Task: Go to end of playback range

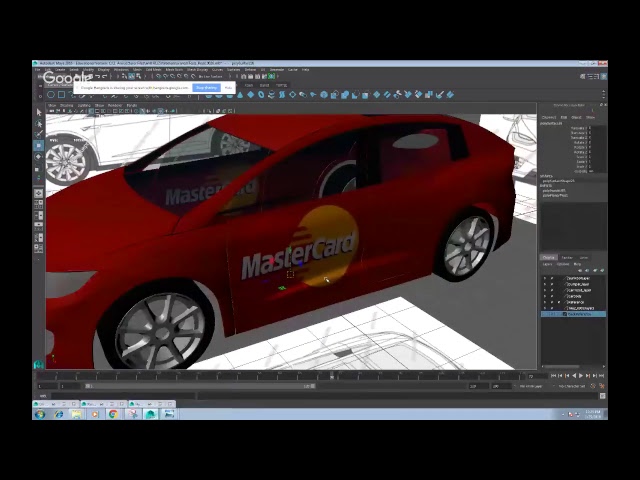Action: click(602, 376)
